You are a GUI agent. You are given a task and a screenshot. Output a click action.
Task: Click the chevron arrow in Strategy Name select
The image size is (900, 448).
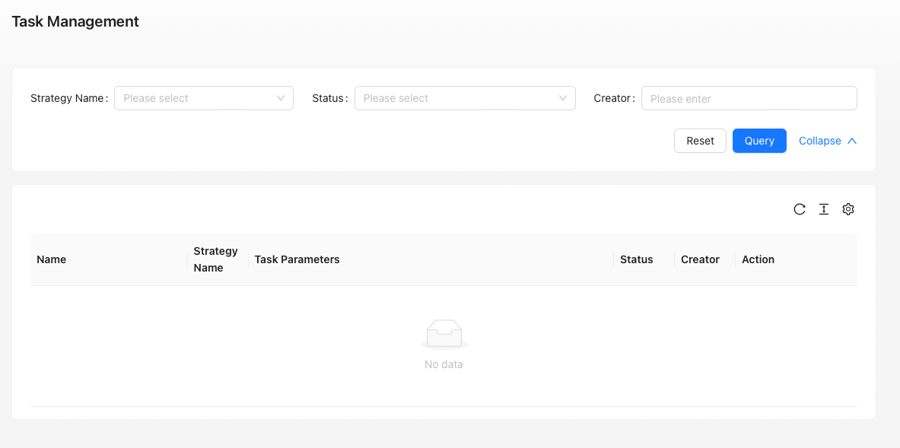point(281,98)
